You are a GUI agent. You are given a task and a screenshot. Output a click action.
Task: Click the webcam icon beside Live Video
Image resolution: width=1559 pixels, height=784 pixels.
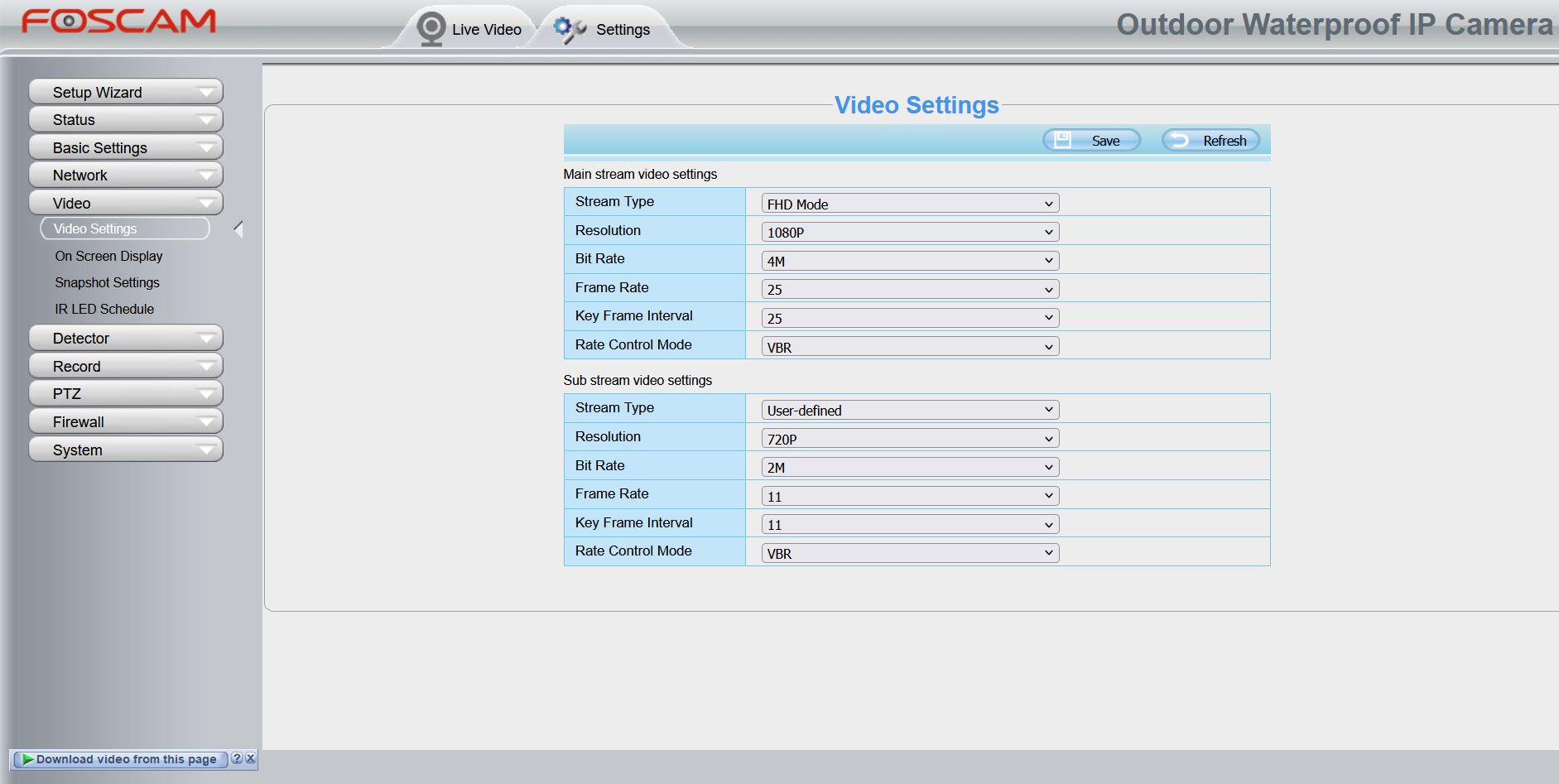coord(431,29)
